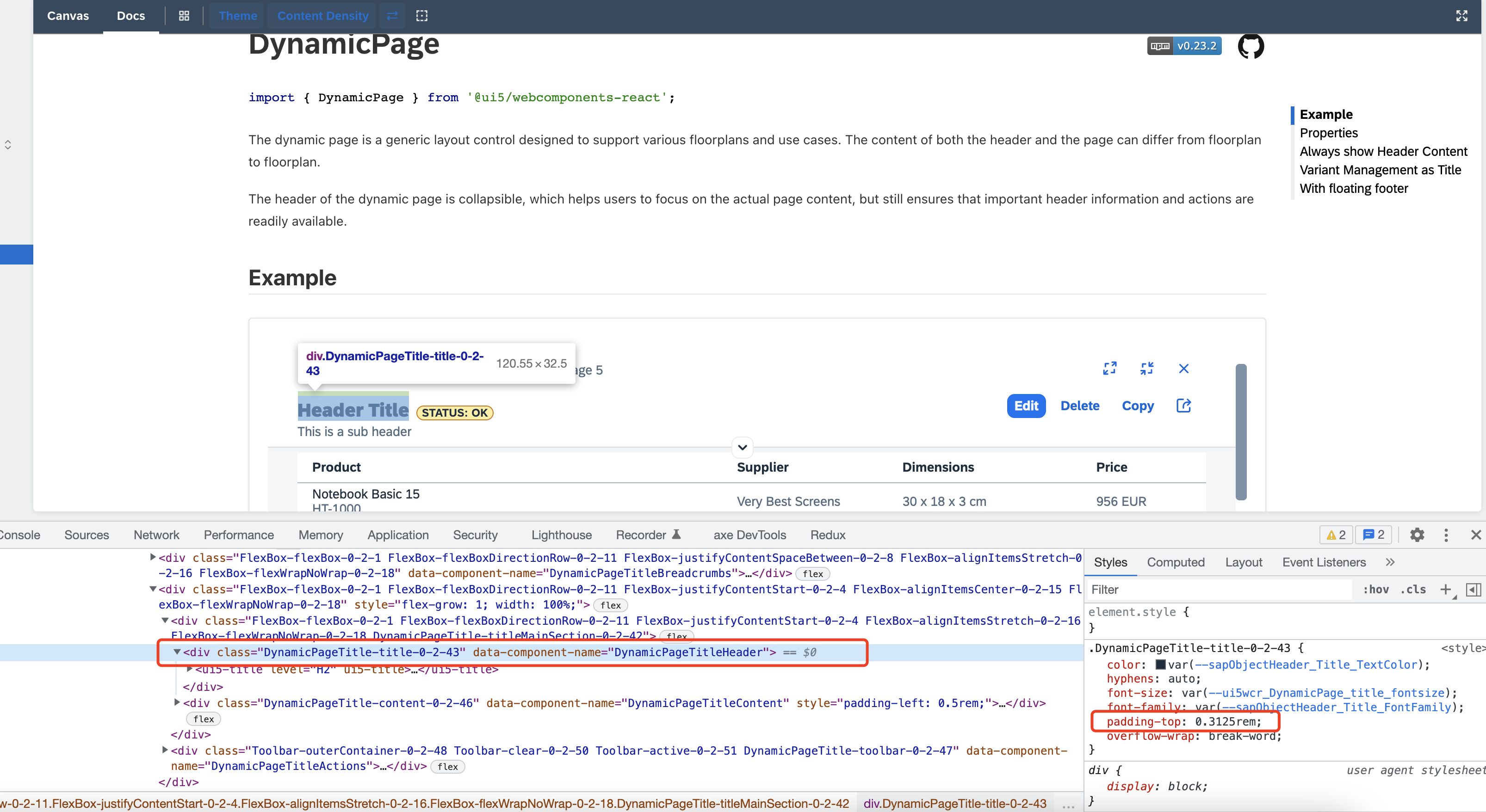Viewport: 1486px width, 812px height.
Task: Collapse the DynamicPageTitleHeader div in Elements tree
Action: (177, 652)
